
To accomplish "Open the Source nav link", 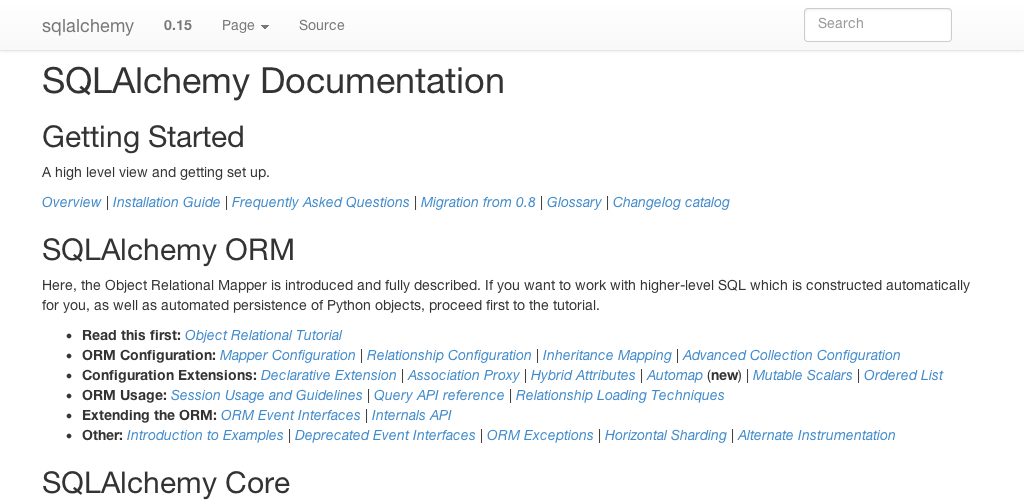I will [321, 25].
